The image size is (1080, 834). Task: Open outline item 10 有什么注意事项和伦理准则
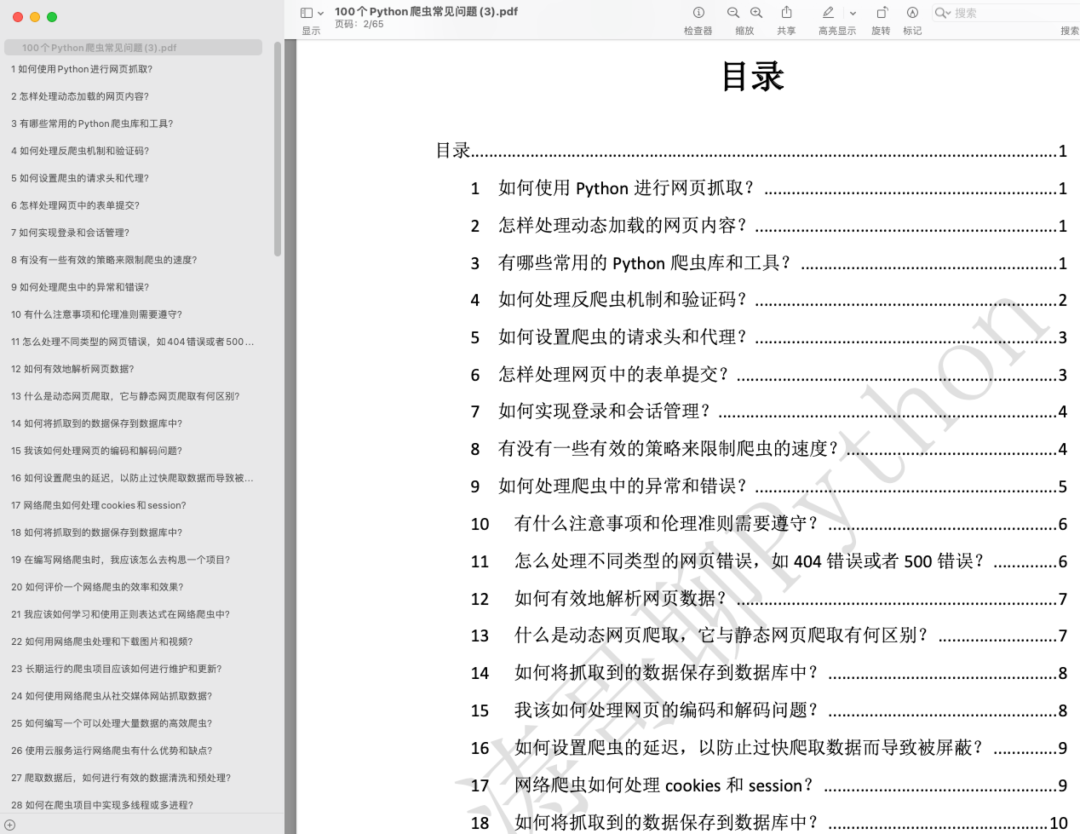coord(96,314)
